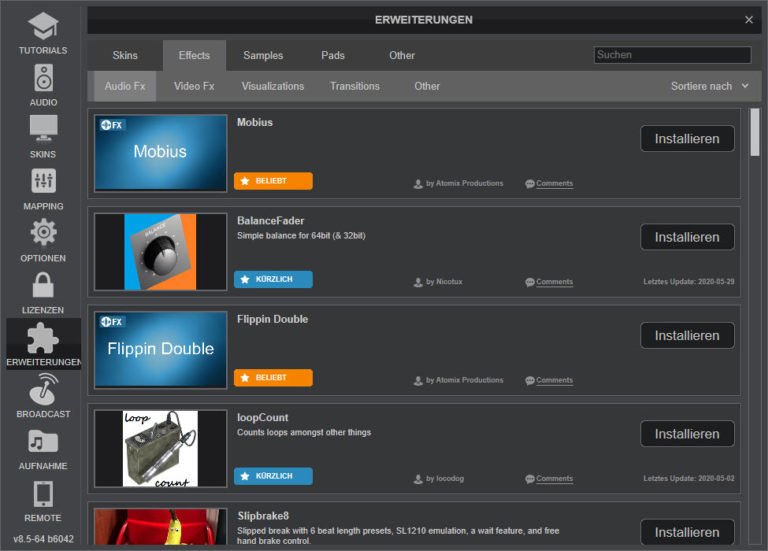Click the Beliebt star badge on Flippin Double

[273, 378]
